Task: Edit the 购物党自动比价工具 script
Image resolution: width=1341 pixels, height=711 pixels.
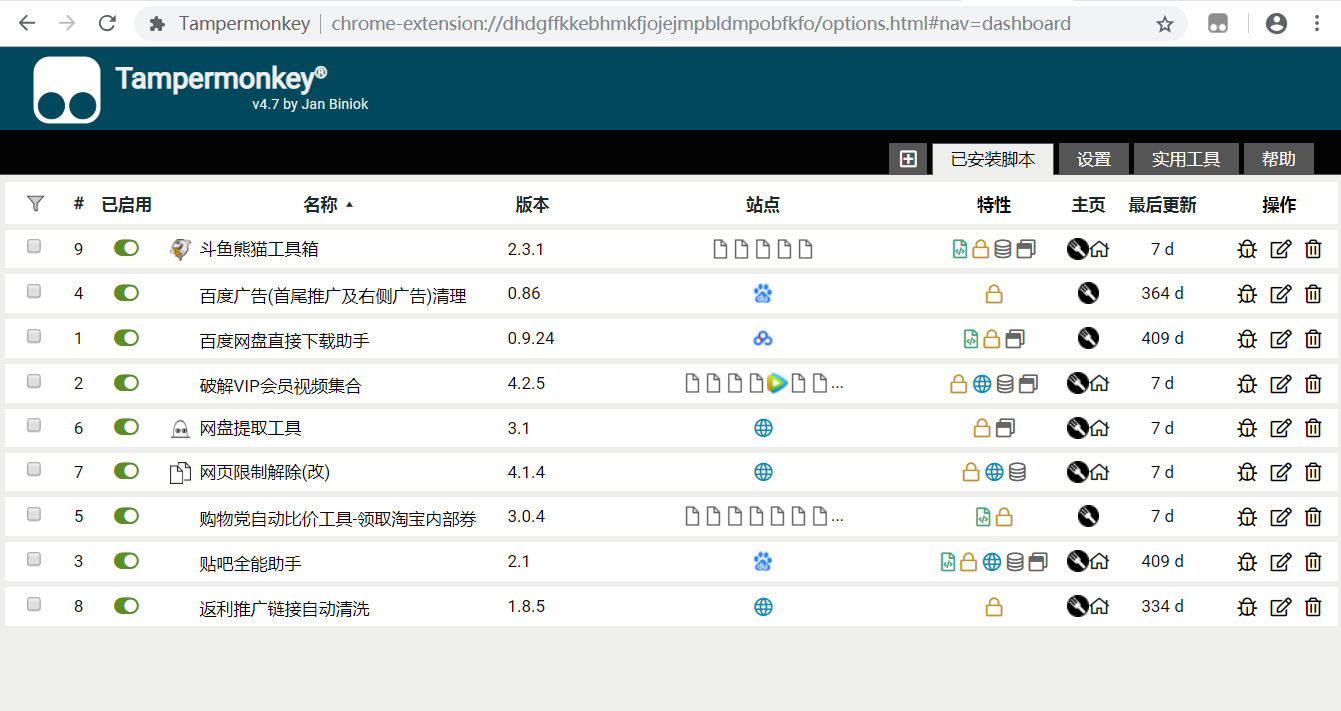Action: pos(1280,517)
